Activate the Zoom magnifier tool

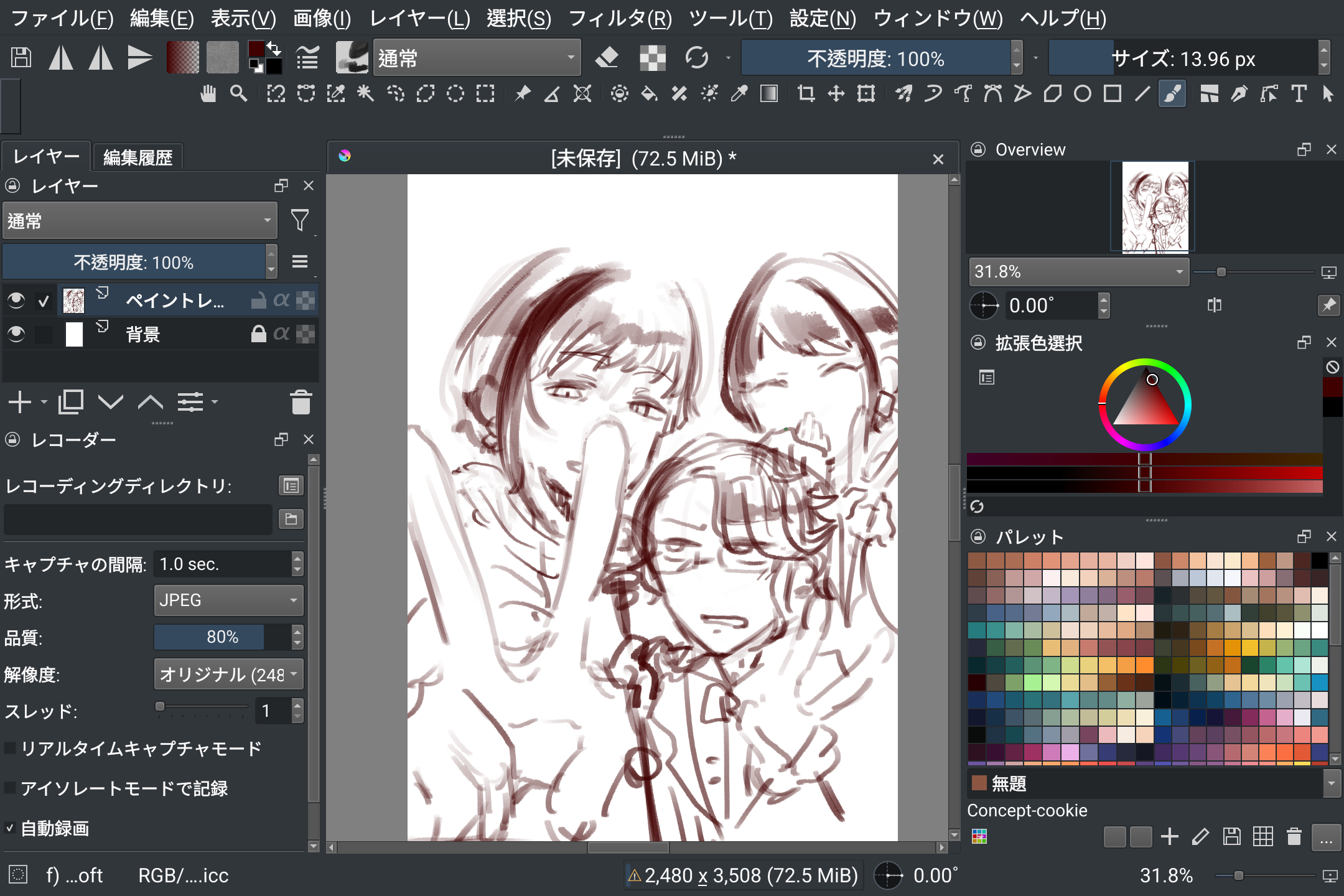pos(238,94)
